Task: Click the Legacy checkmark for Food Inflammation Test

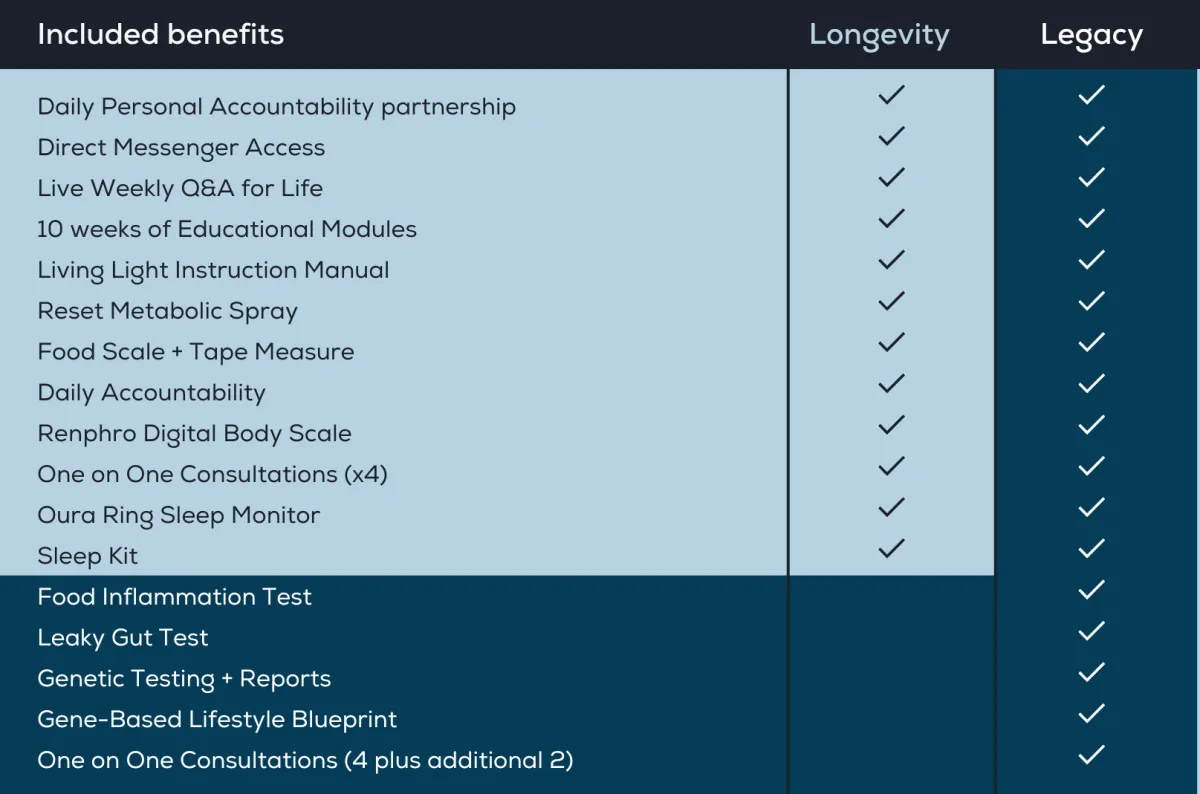Action: coord(1091,589)
